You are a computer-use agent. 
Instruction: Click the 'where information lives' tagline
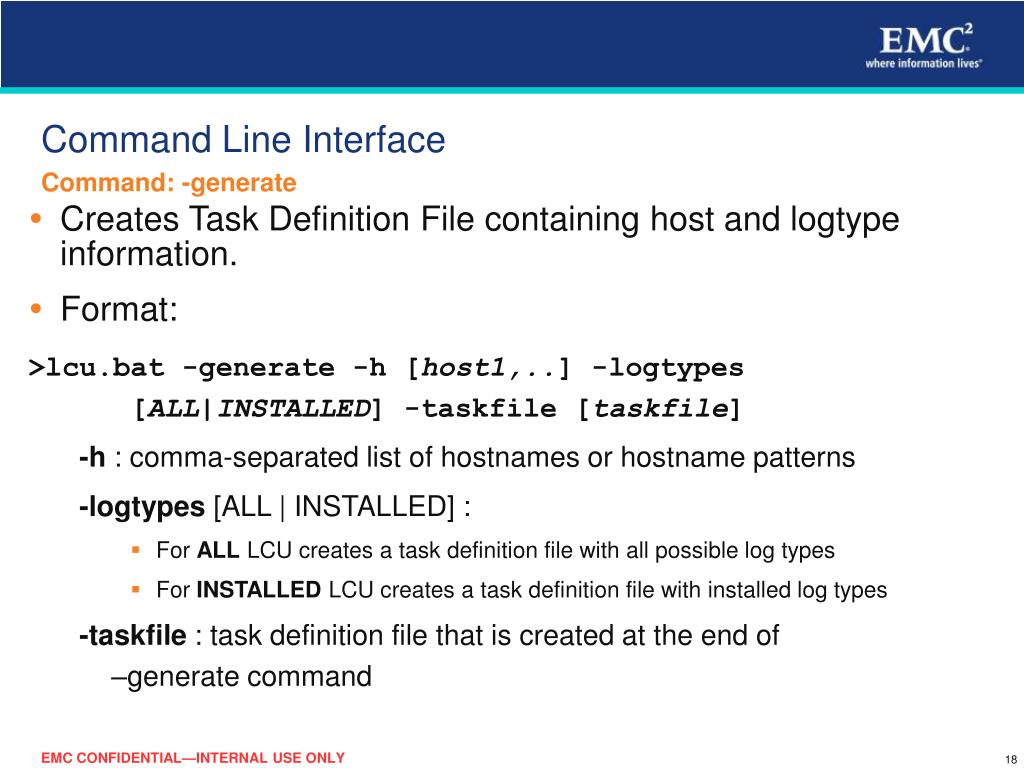[x=923, y=63]
